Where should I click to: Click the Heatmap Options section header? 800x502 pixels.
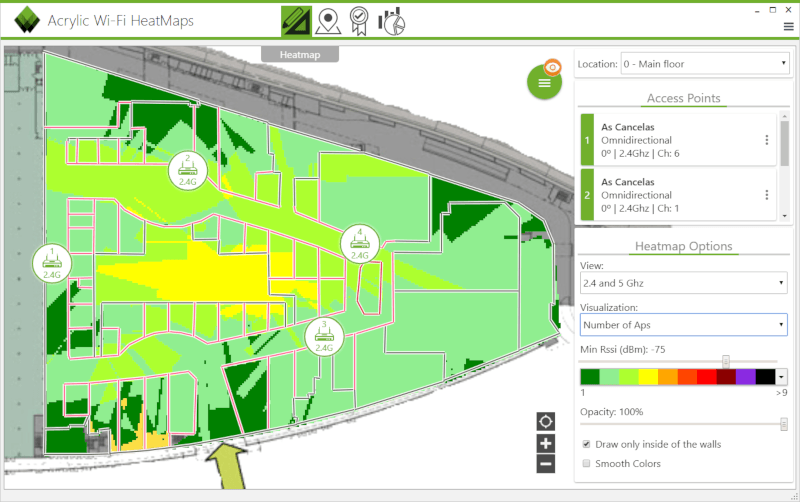click(x=684, y=246)
